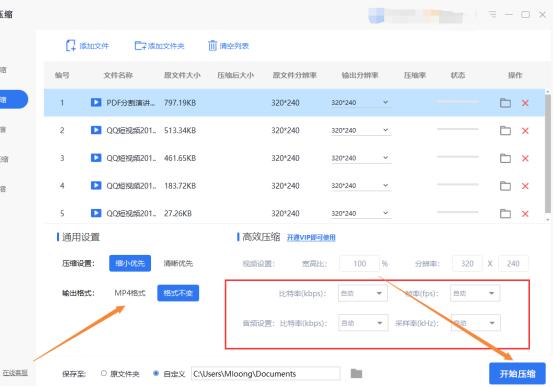Choose the 清晰优先 compression setting
Screen dimensions: 554x387
pos(178,263)
